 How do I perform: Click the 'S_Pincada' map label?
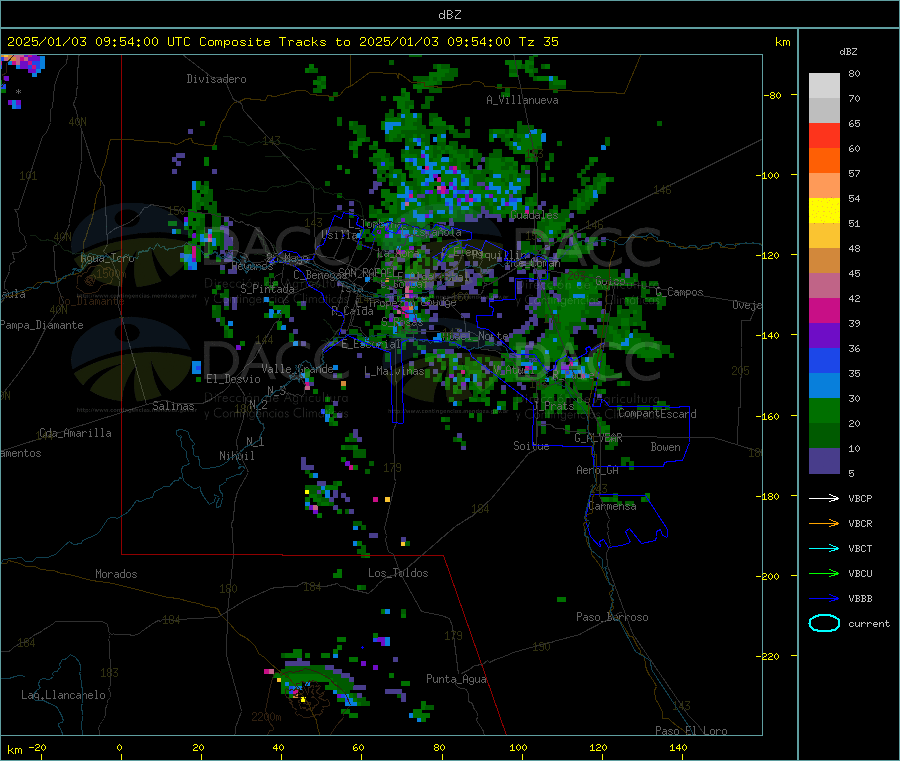[267, 289]
